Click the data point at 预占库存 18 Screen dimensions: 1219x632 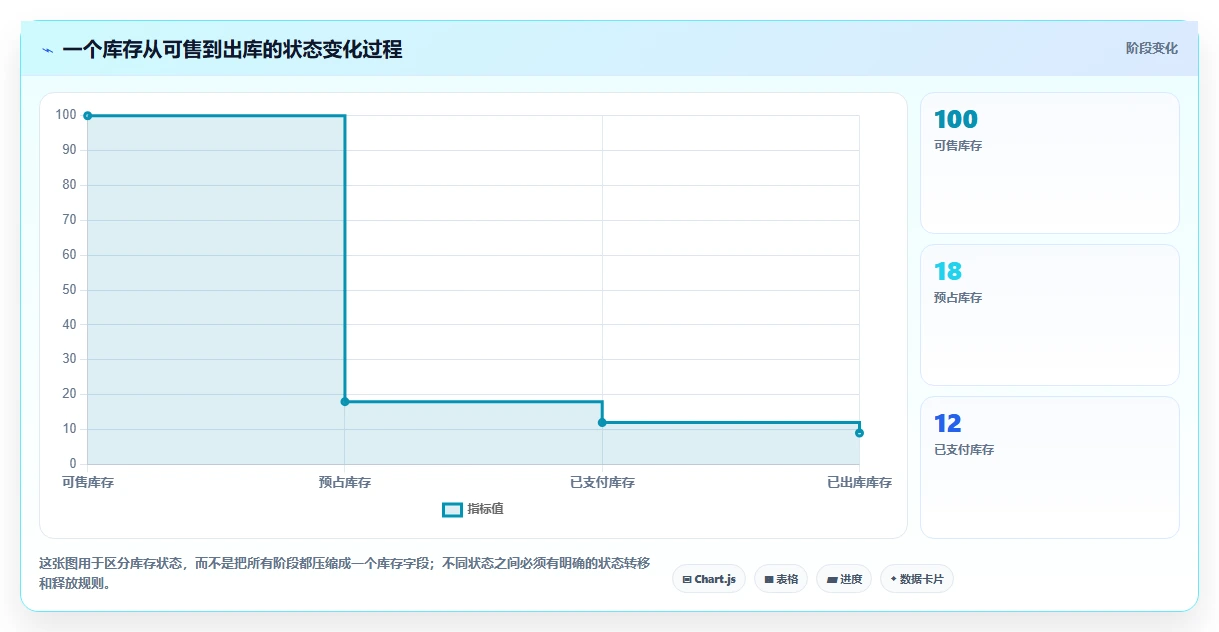click(x=345, y=402)
